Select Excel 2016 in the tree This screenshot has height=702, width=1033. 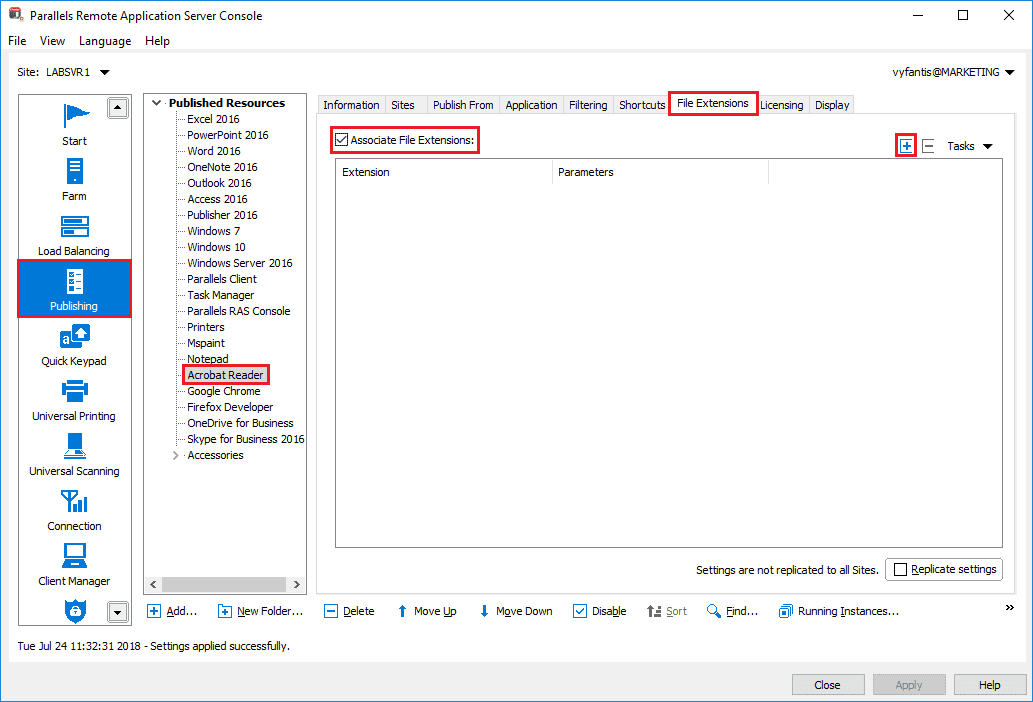coord(213,119)
